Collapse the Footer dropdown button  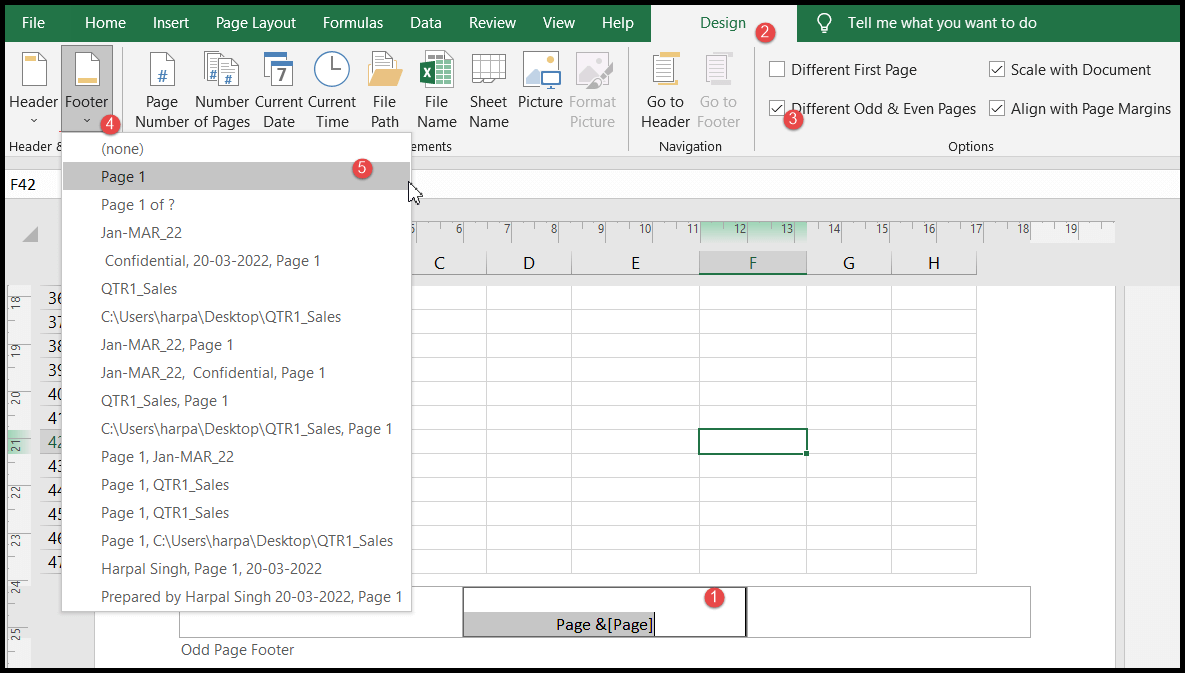click(x=86, y=90)
